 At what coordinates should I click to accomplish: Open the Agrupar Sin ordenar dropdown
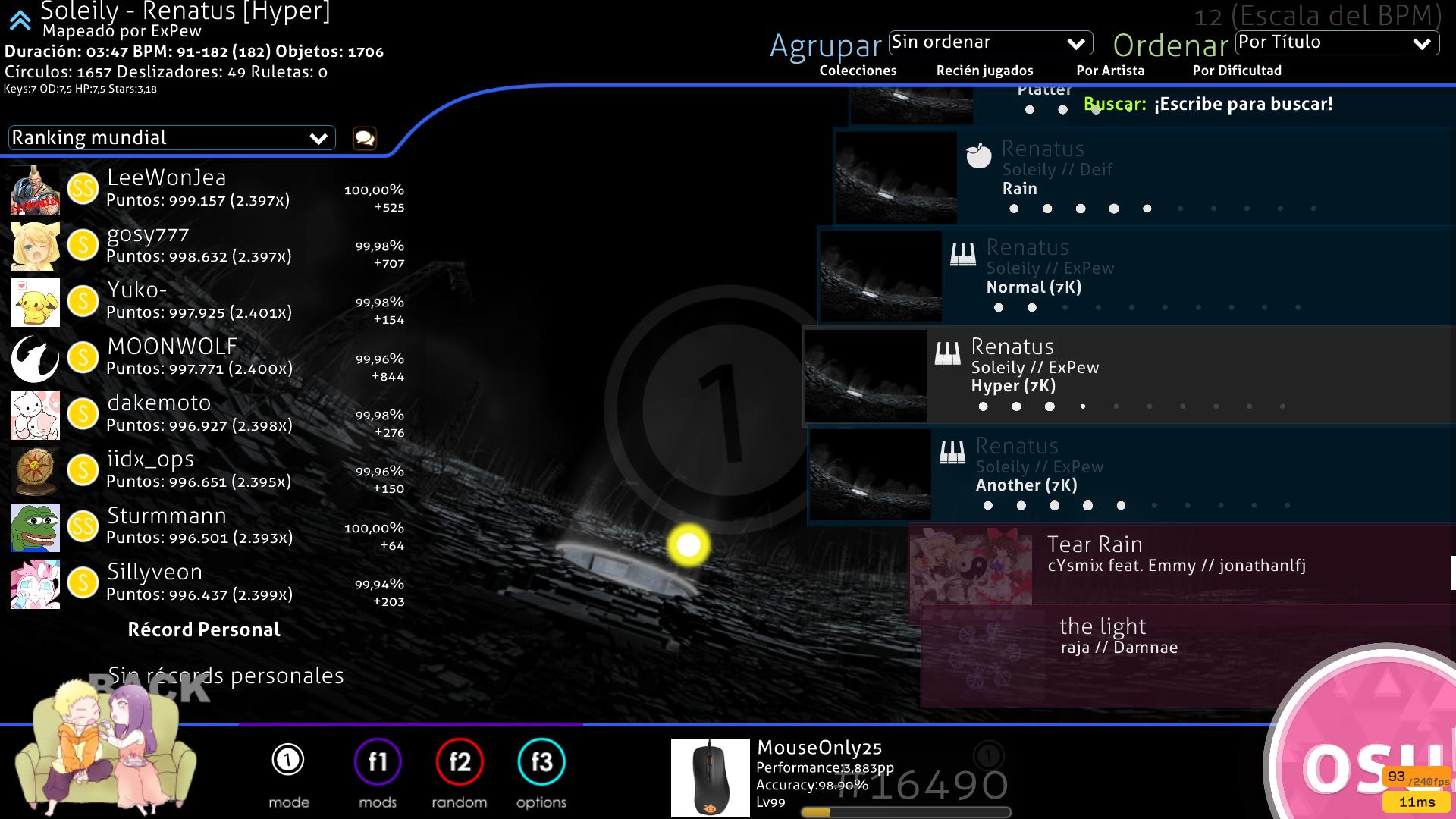[x=990, y=42]
